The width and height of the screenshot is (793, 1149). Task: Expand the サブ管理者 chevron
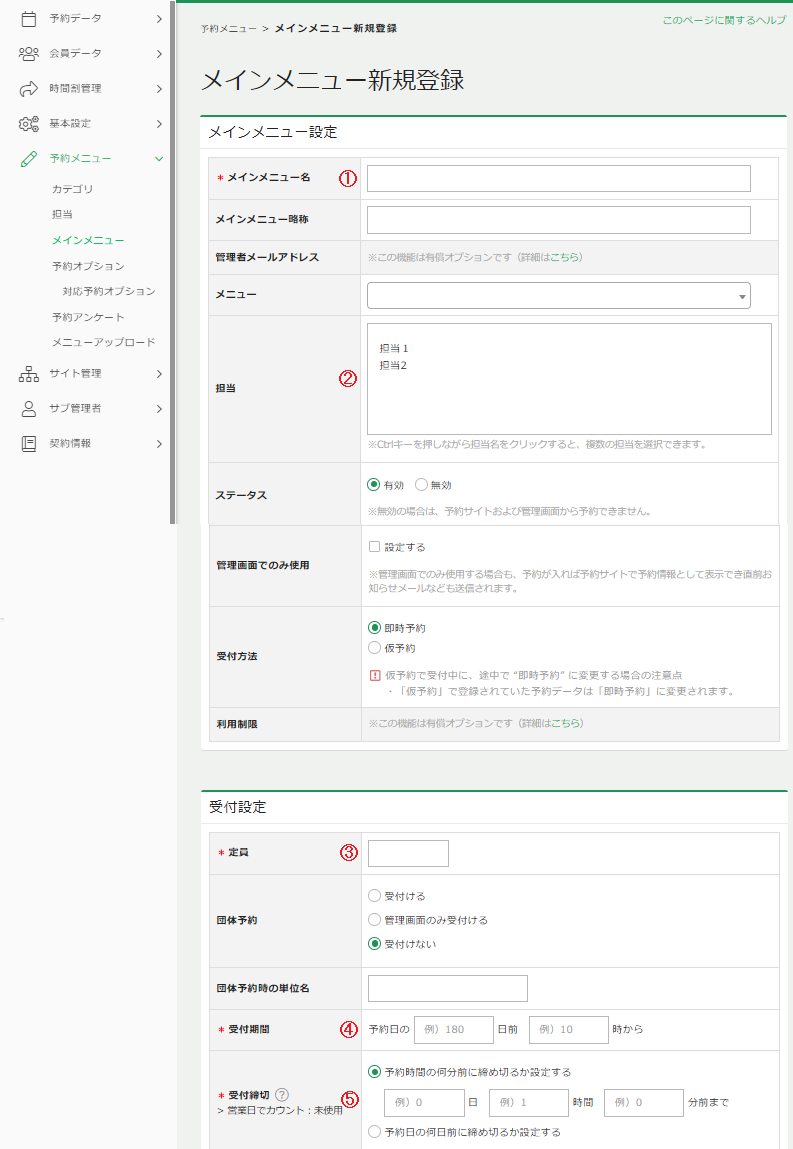(159, 409)
